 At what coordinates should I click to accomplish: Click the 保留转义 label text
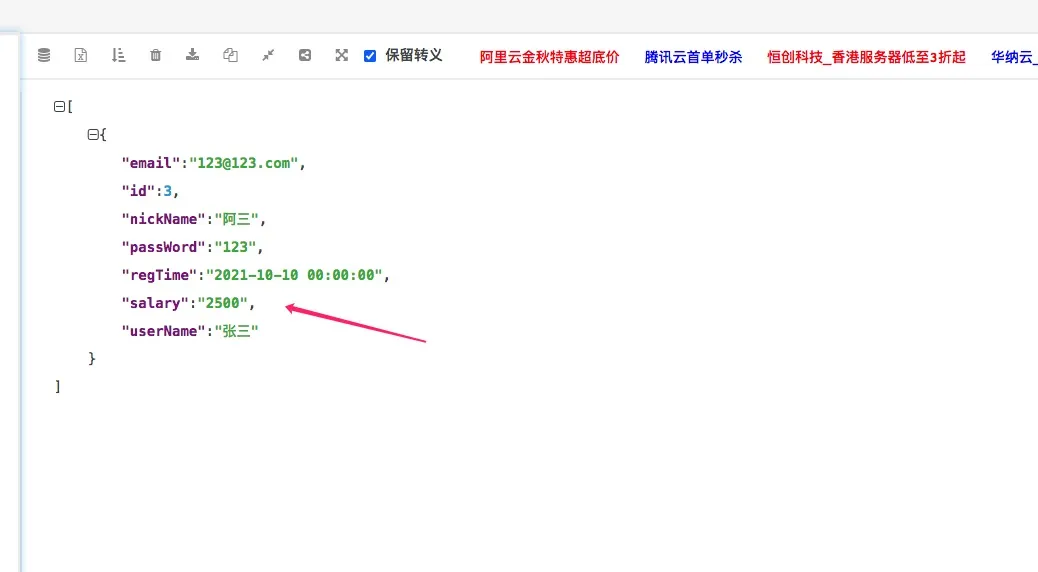414,56
